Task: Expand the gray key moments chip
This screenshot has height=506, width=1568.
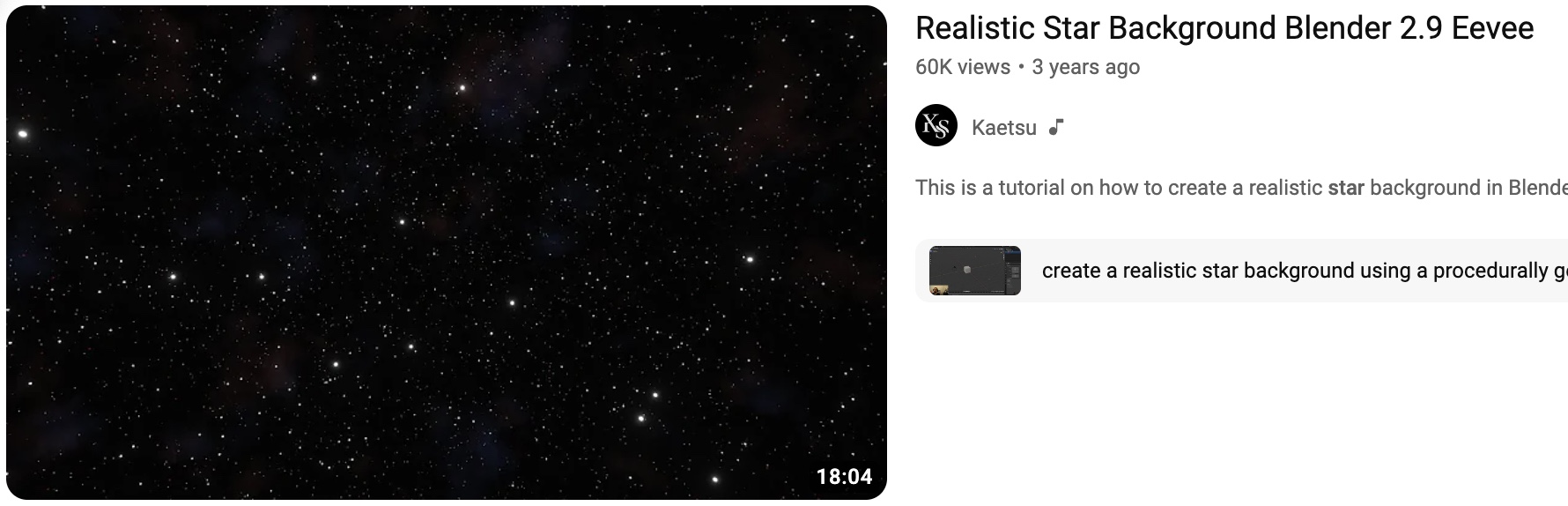Action: [x=1241, y=271]
